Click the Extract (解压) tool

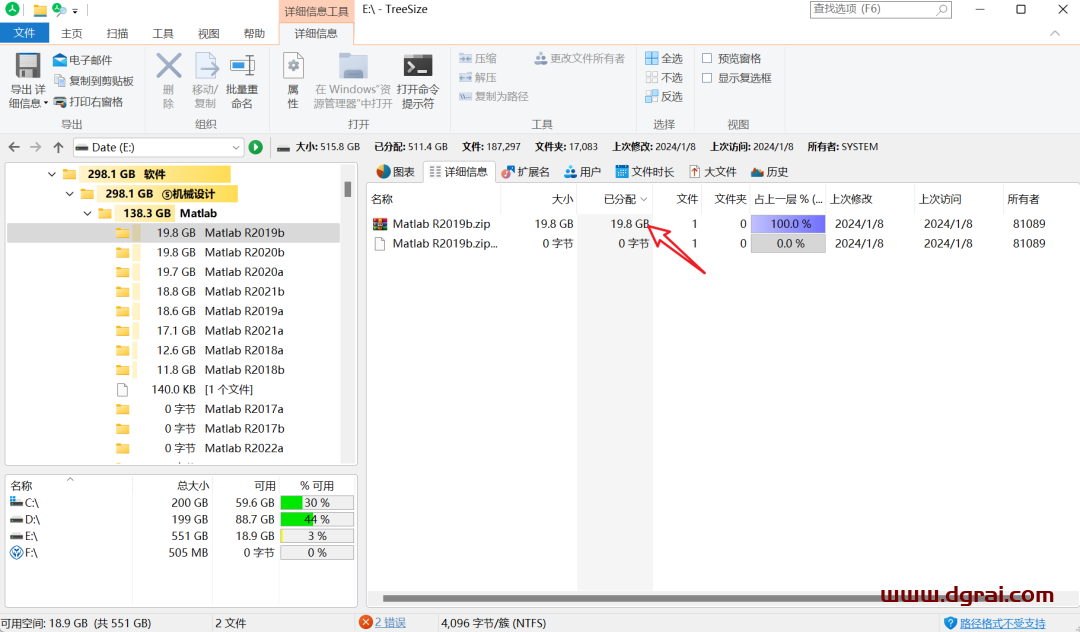coord(478,78)
